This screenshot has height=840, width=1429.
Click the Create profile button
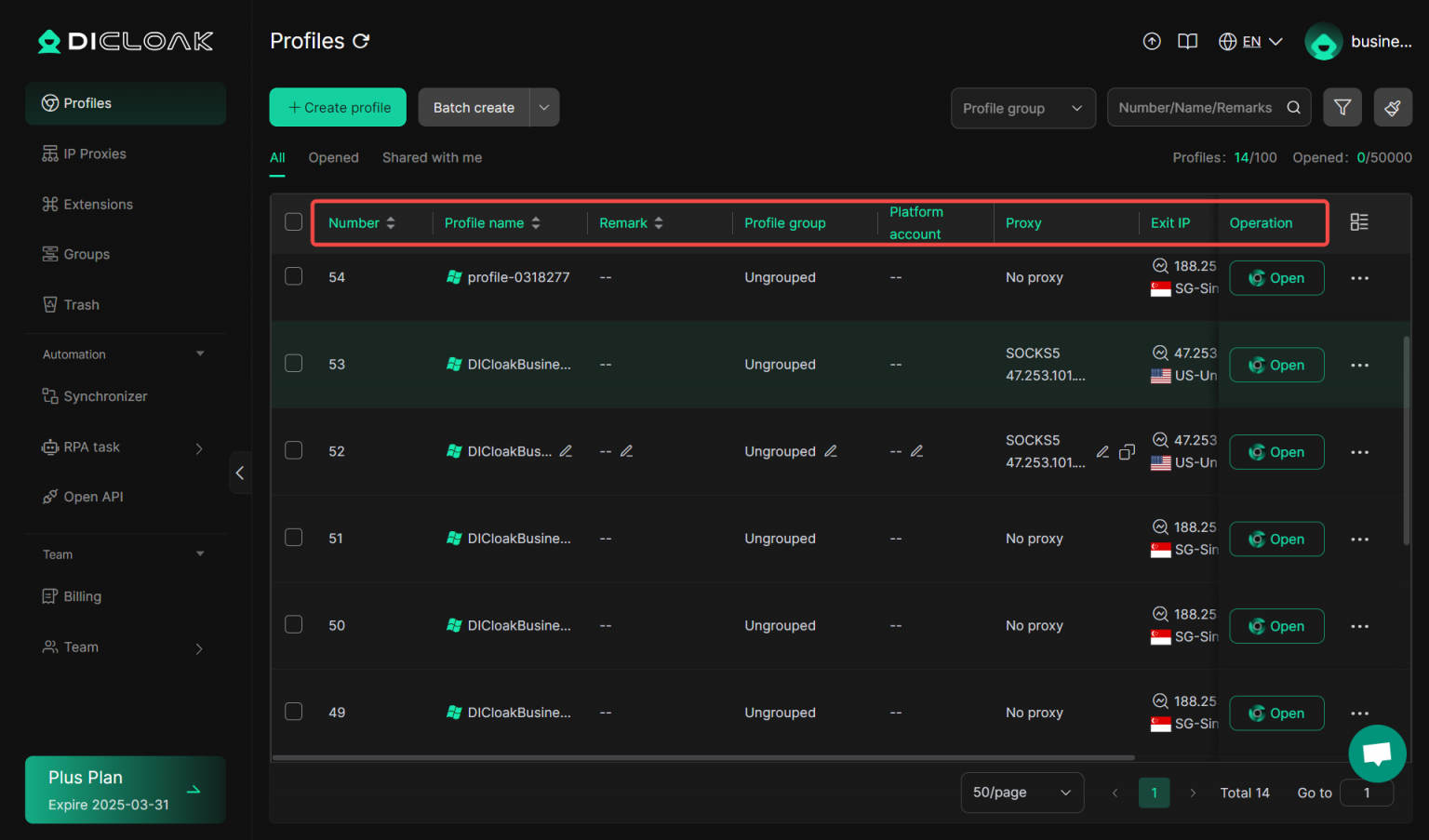[338, 107]
